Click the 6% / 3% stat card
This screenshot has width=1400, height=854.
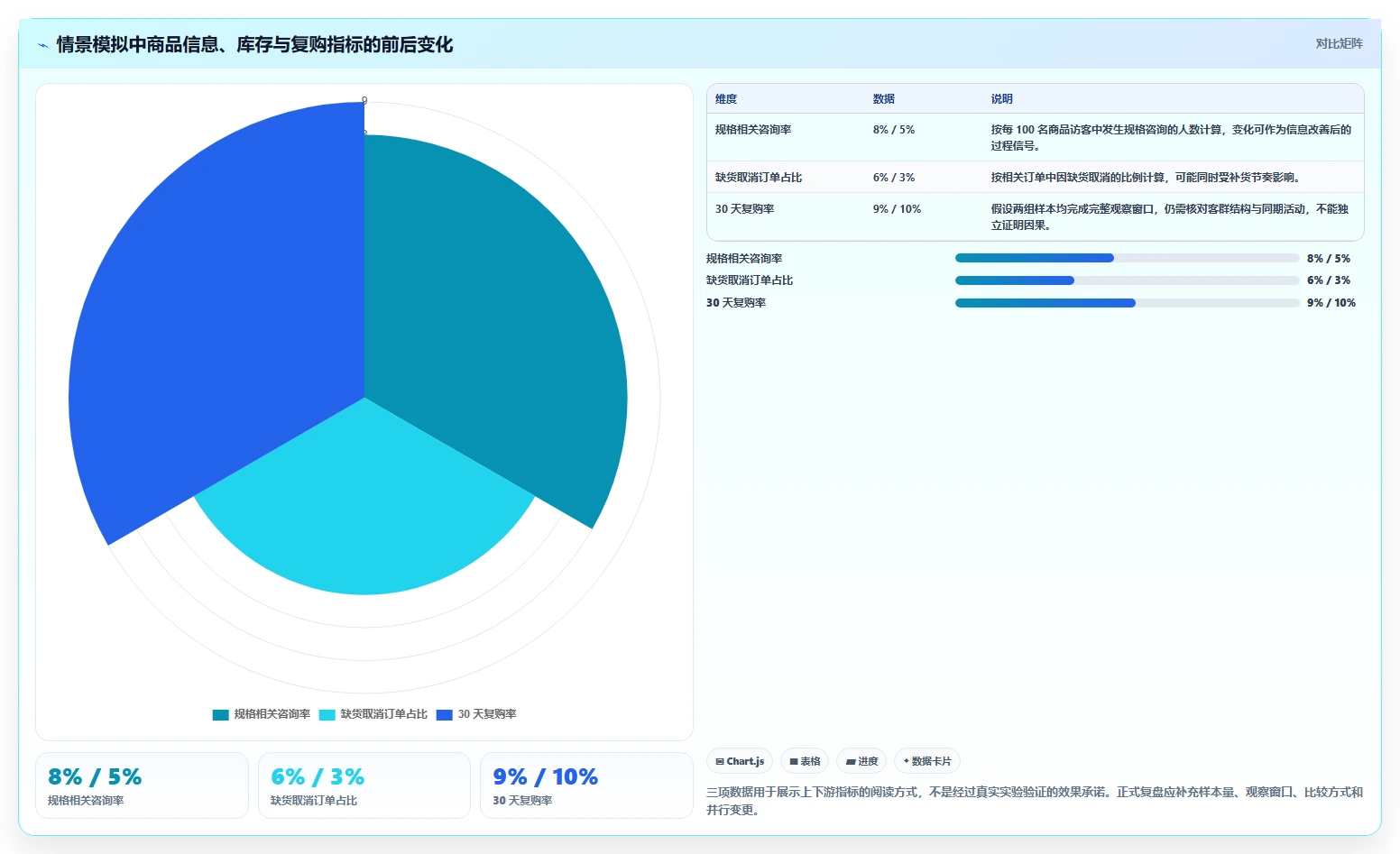coord(364,785)
